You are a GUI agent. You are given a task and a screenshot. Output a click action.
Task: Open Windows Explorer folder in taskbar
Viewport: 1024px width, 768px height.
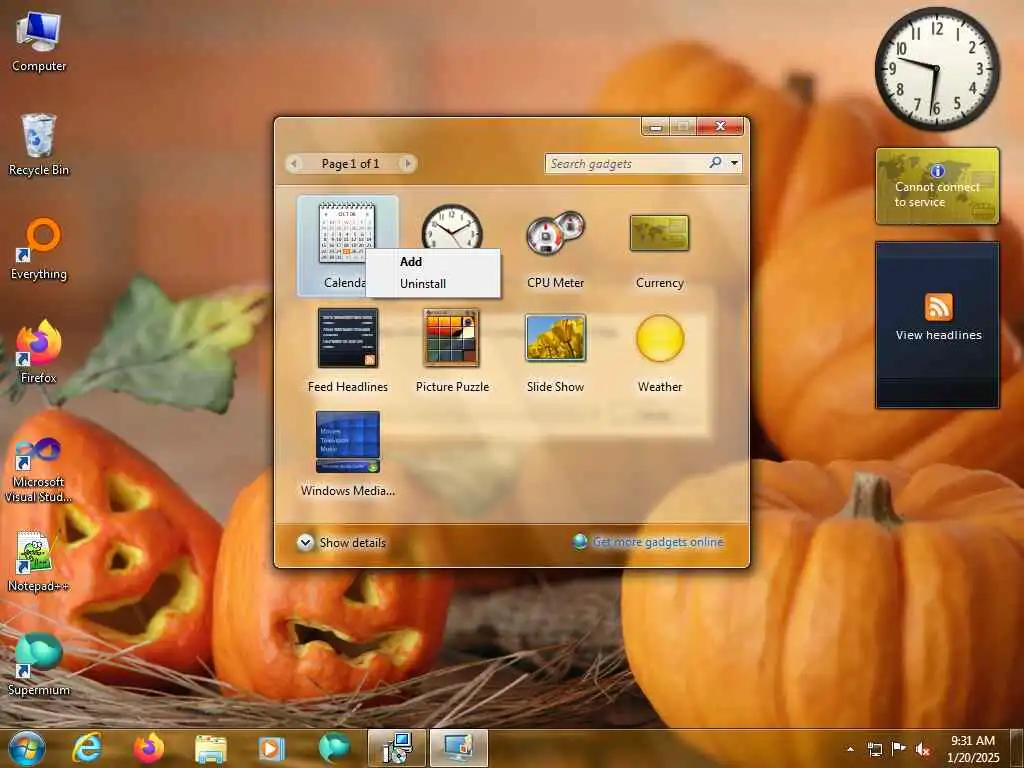click(211, 748)
